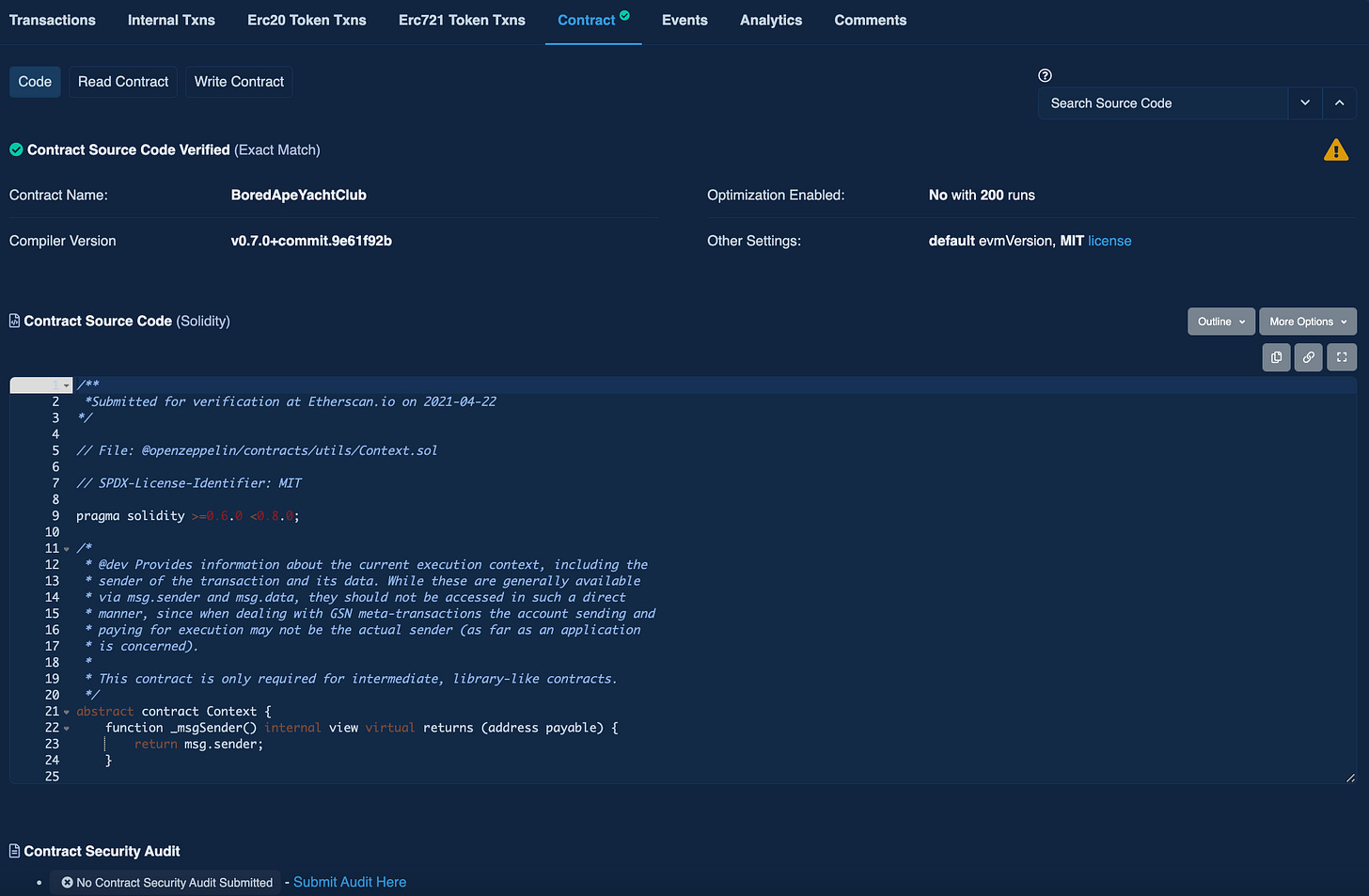This screenshot has width=1369, height=896.
Task: Focus the Search Source Code field
Action: 1162,103
